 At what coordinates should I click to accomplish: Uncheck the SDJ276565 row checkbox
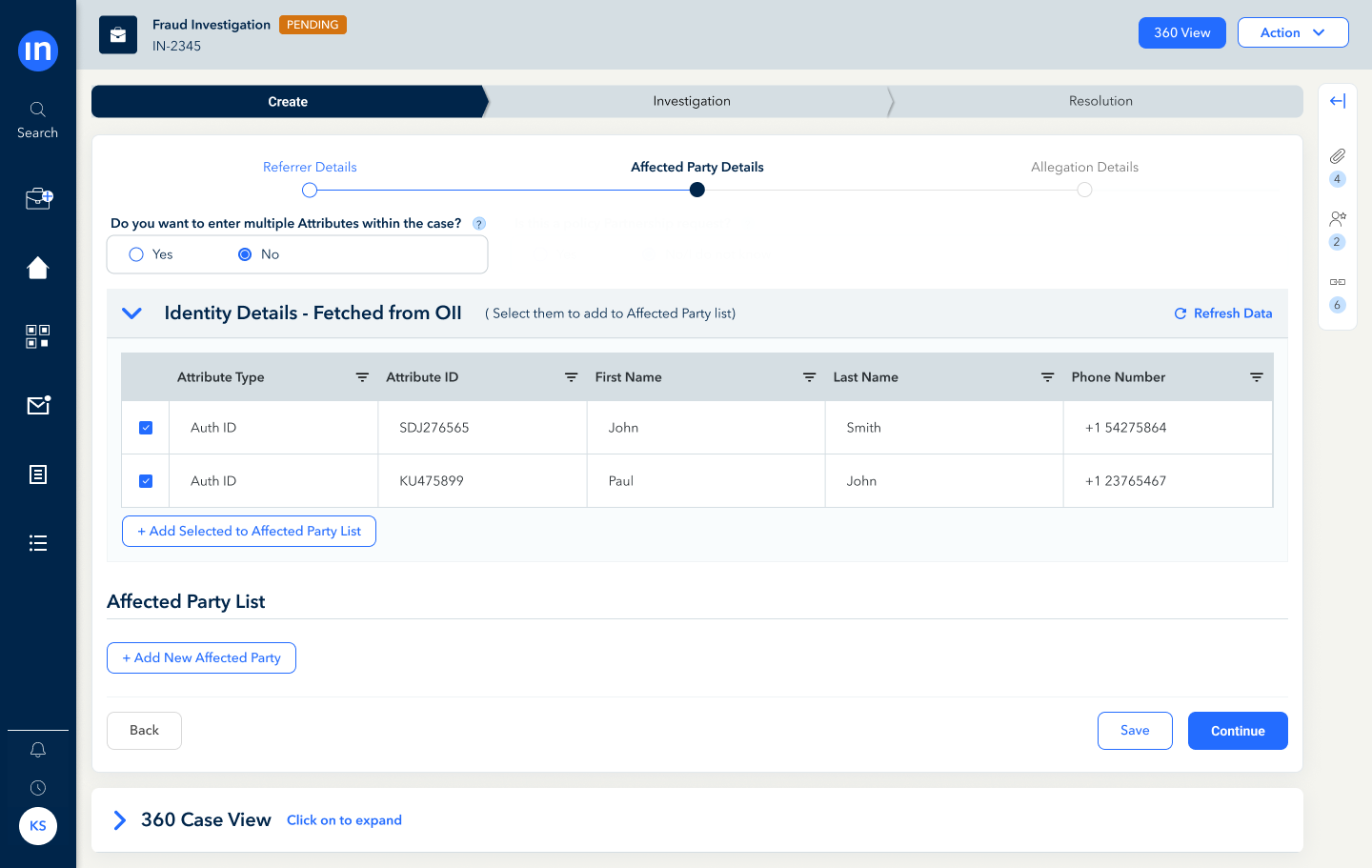tap(146, 428)
